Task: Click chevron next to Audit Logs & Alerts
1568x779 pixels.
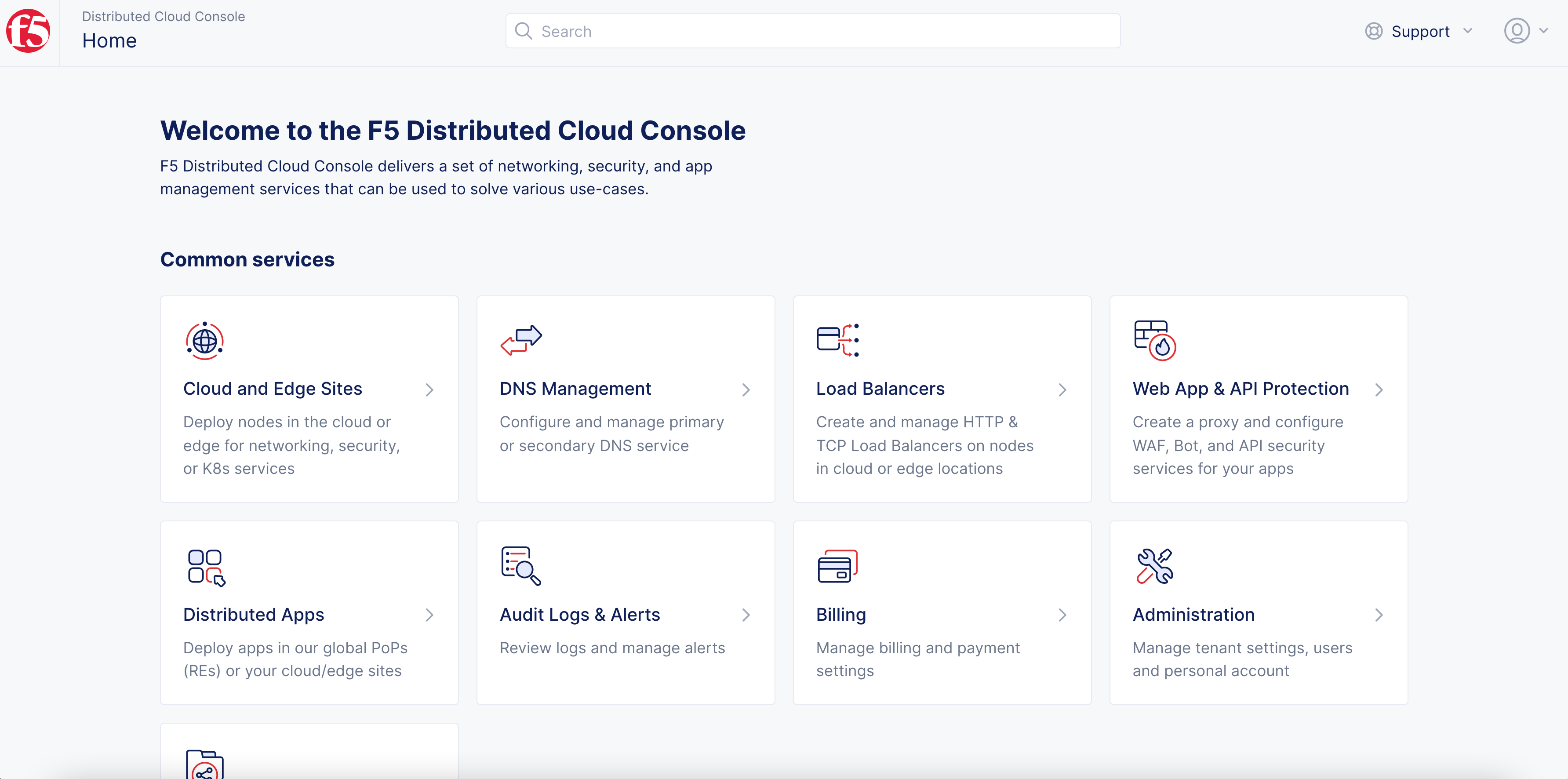Action: [x=746, y=615]
